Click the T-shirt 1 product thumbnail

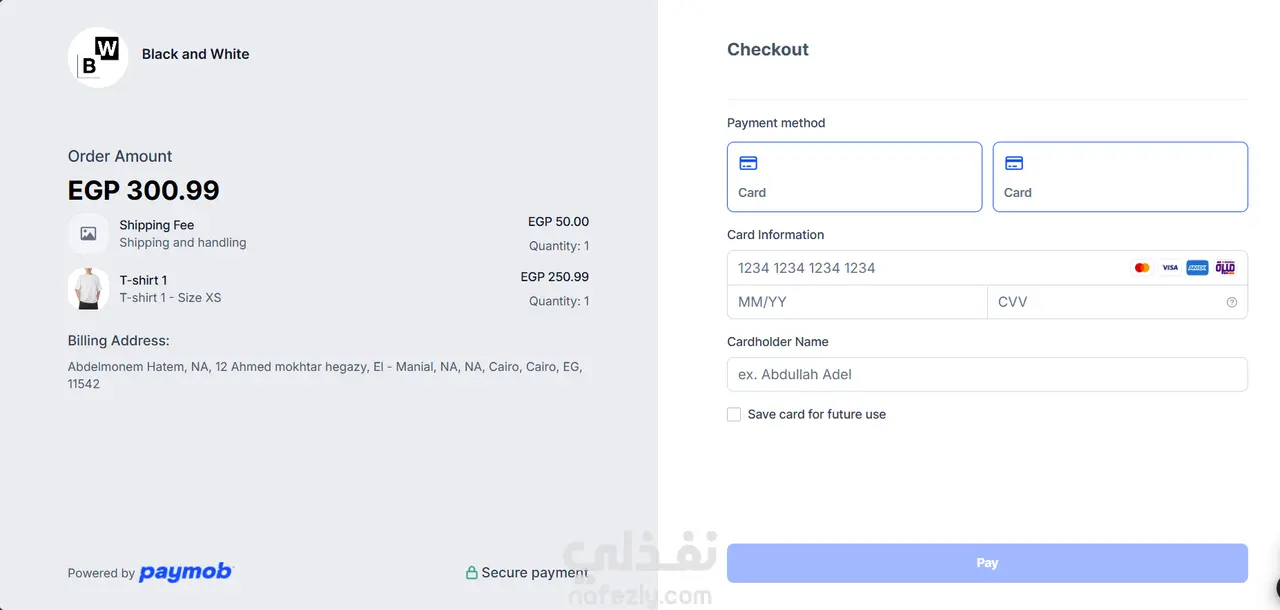pos(88,289)
